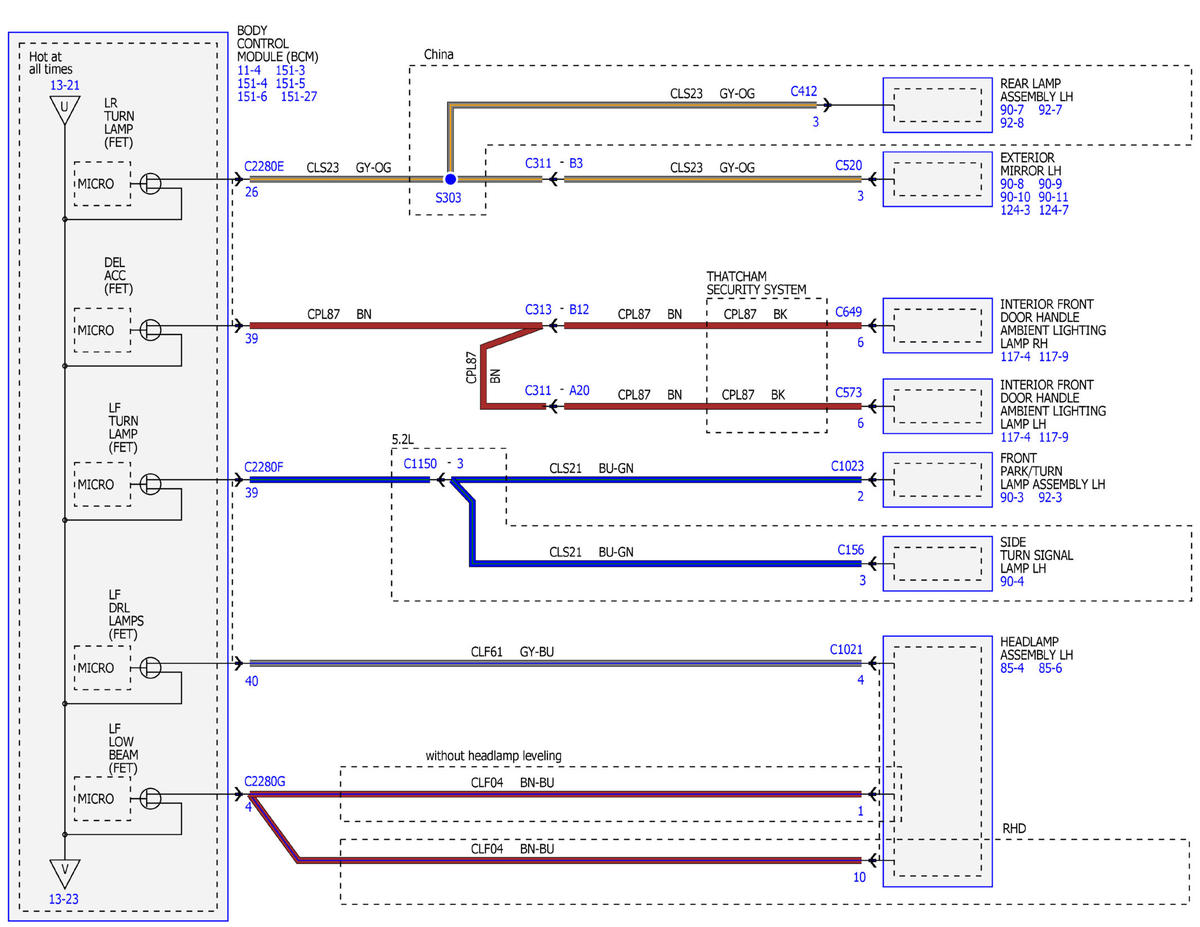Open page reference 13-21 link
The height and width of the screenshot is (927, 1200).
(x=64, y=86)
